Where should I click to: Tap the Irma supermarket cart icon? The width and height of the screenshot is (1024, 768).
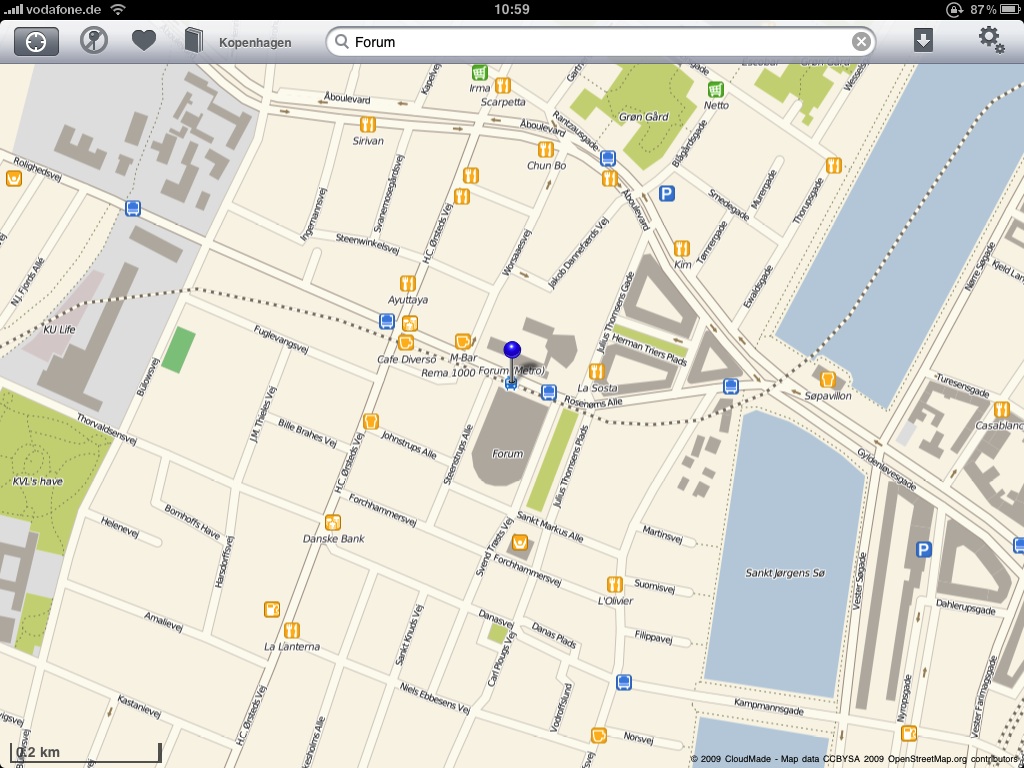pyautogui.click(x=480, y=72)
